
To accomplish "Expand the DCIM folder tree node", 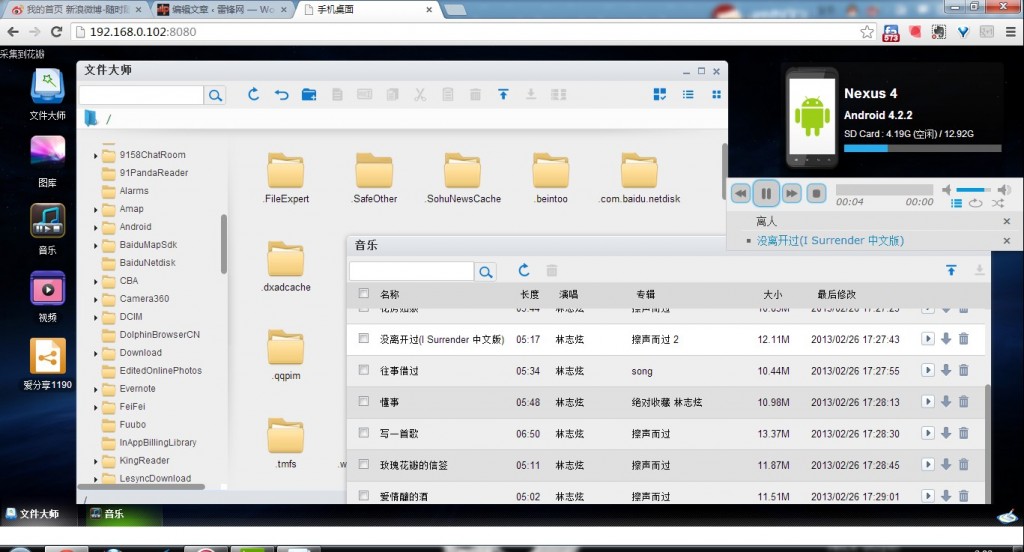I will click(x=96, y=317).
